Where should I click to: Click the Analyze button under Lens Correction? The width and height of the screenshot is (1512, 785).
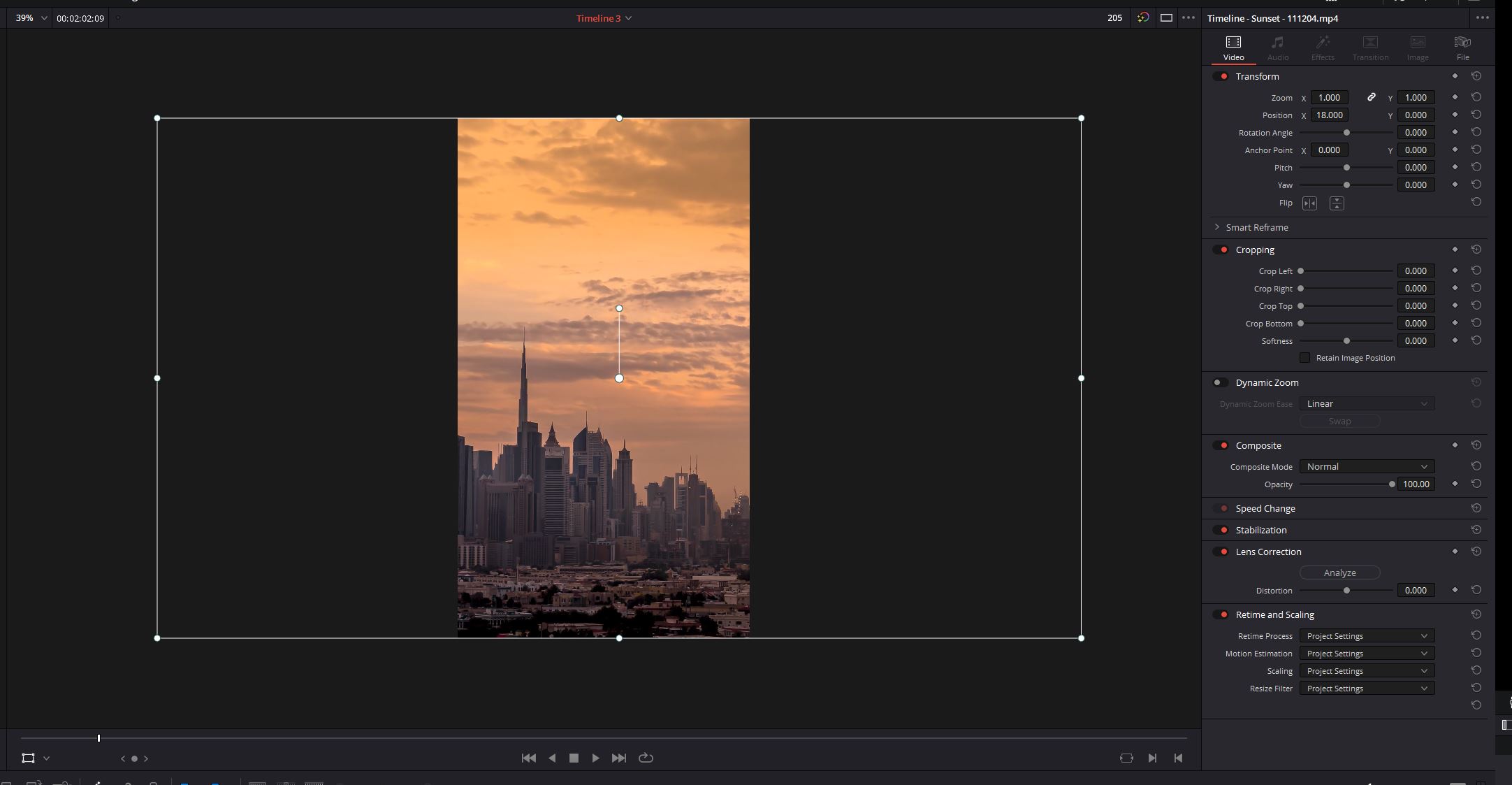(x=1339, y=572)
